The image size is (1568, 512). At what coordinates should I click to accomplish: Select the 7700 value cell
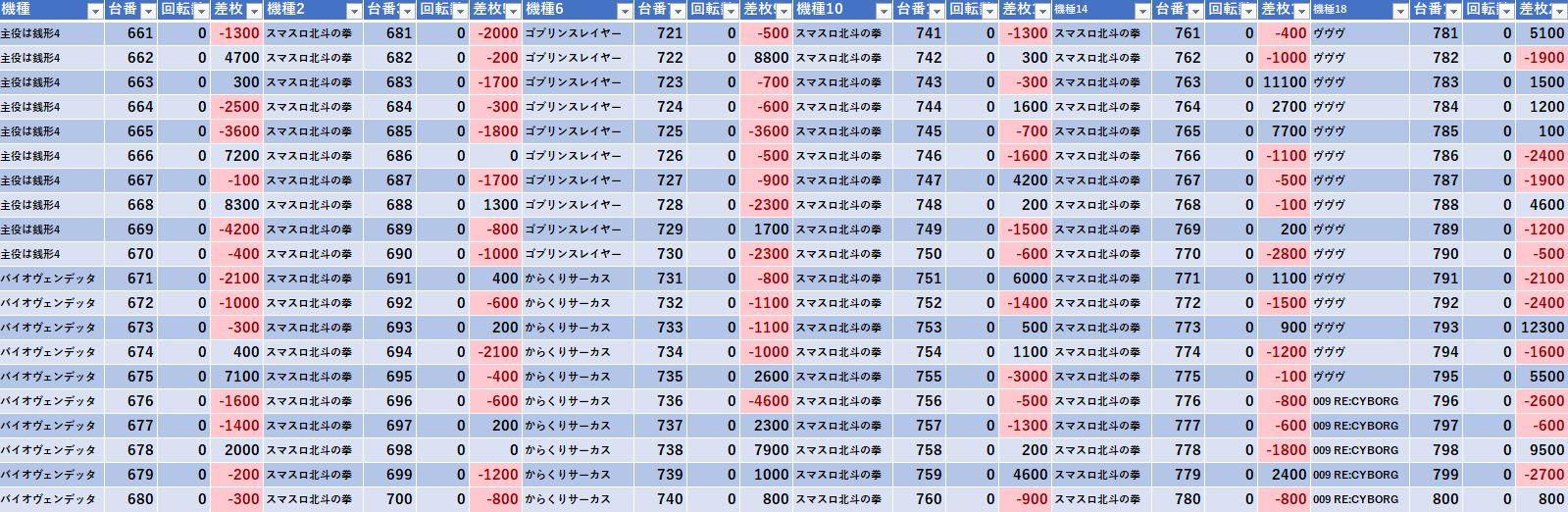coord(1285,131)
